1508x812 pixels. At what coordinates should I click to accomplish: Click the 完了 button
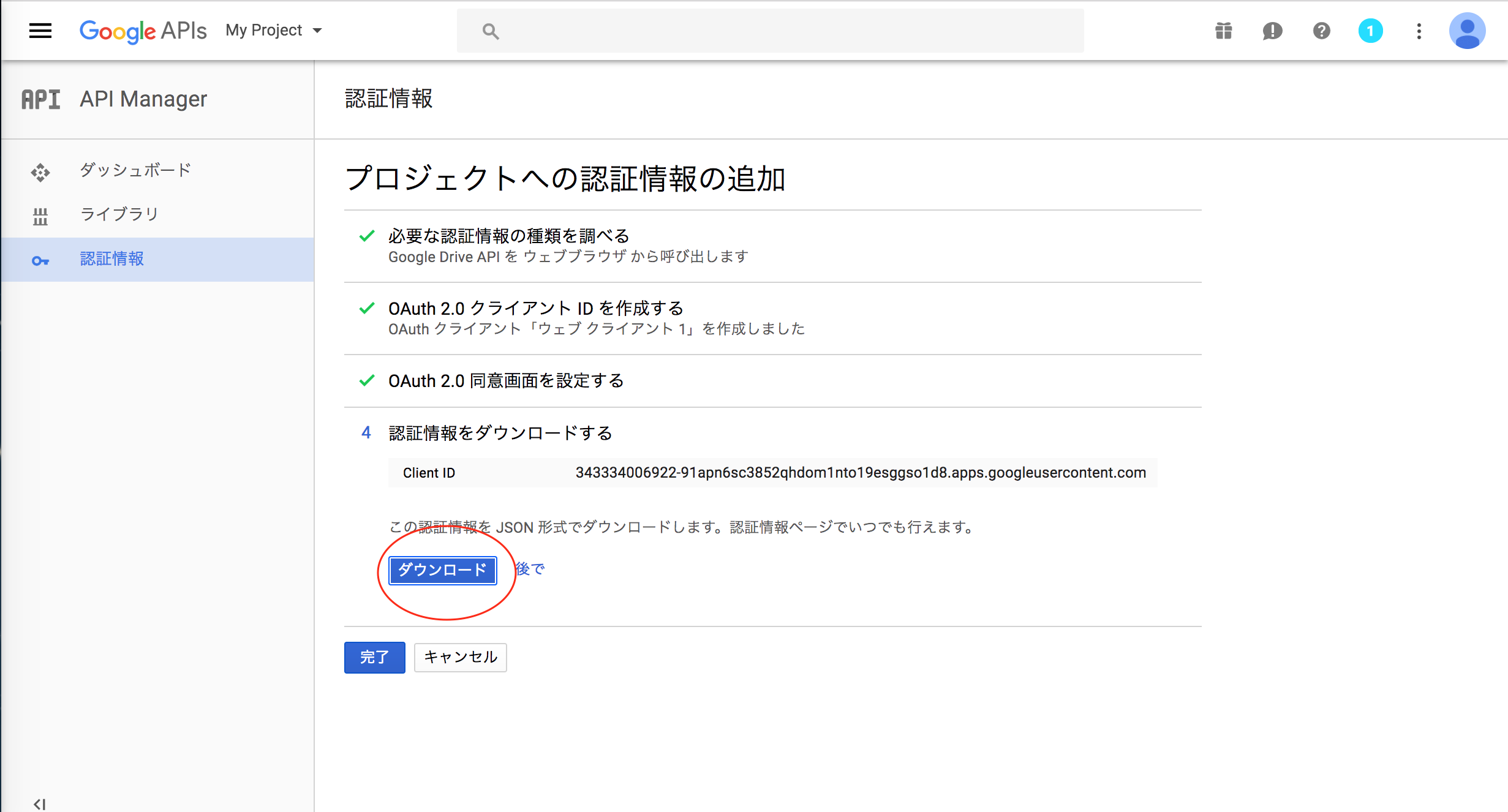(374, 657)
